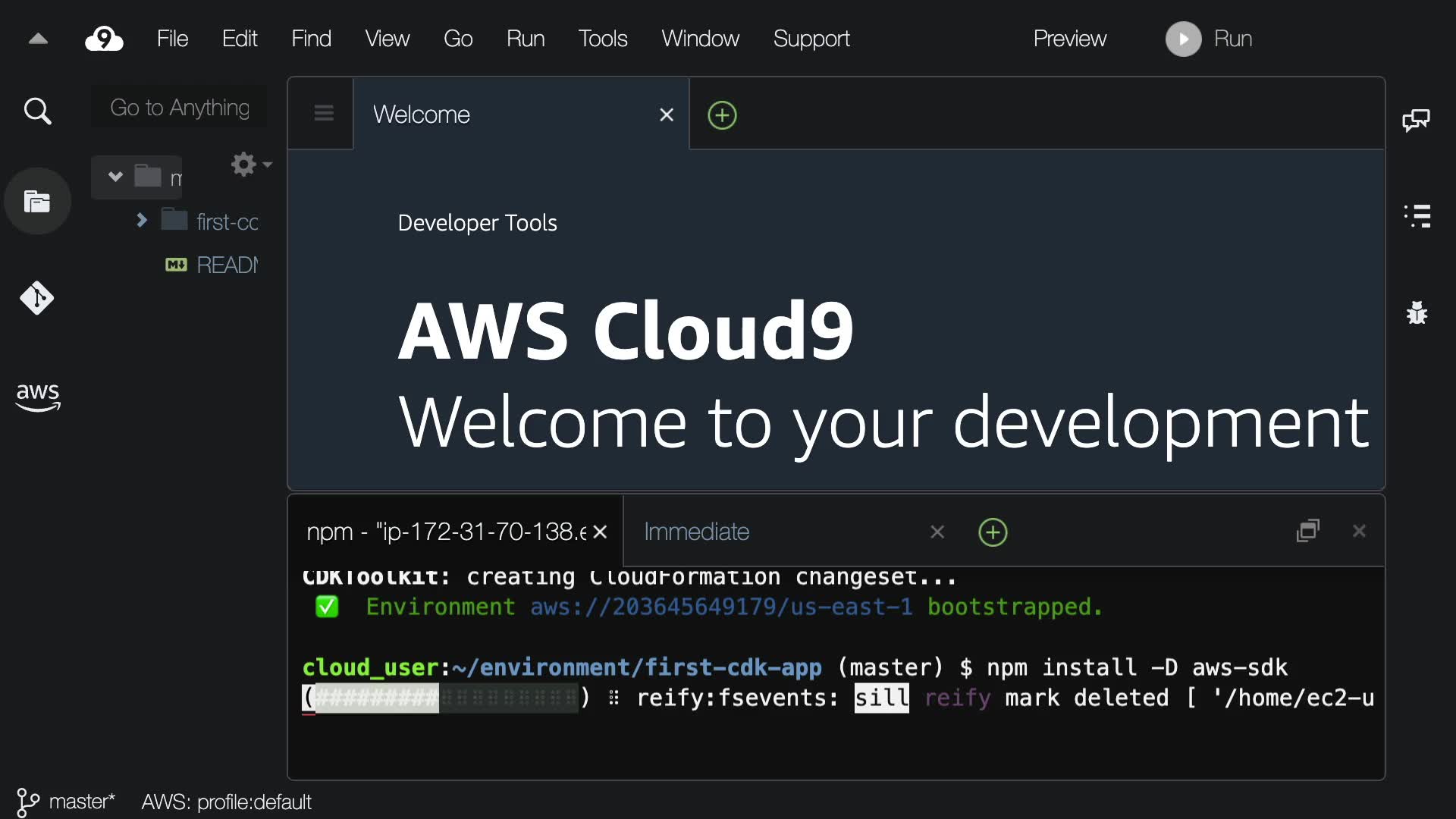Screen dimensions: 1456x819
Task: Open the AWS Toolkit sidebar panel
Action: (37, 396)
